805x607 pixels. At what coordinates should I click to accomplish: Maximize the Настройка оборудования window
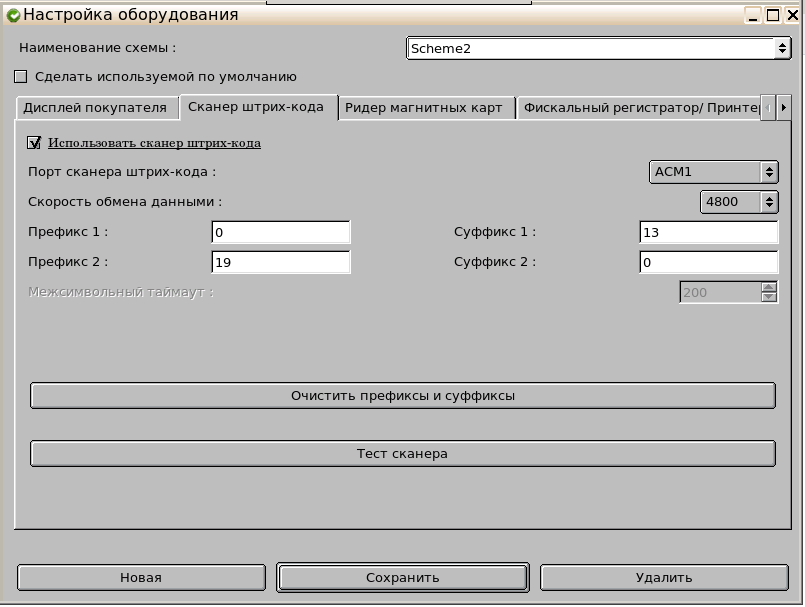773,15
